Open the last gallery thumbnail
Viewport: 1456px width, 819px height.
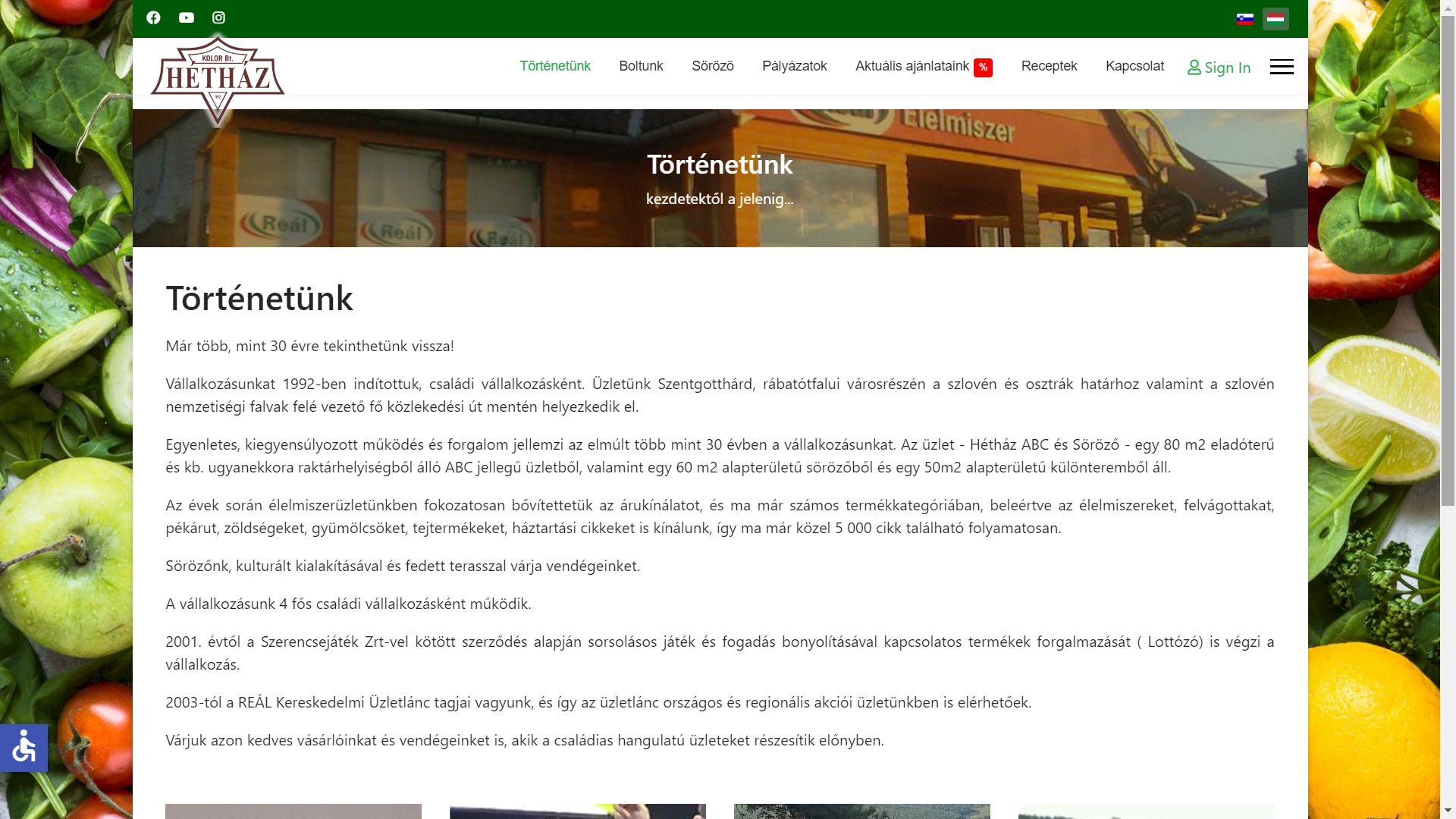[x=1146, y=811]
